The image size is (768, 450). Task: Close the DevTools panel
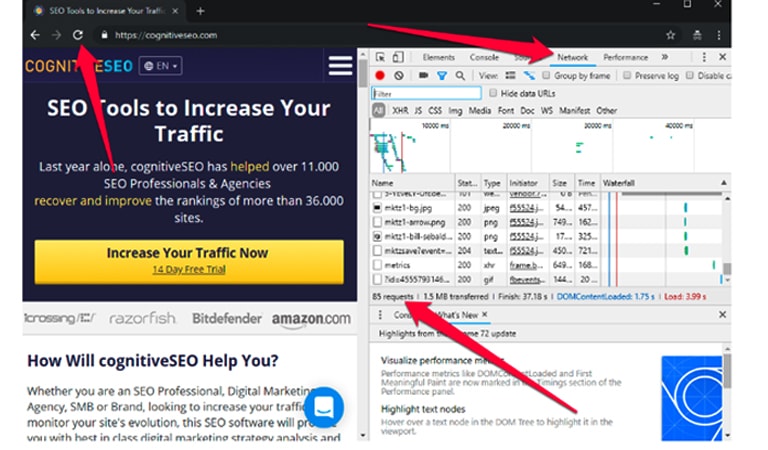[722, 57]
